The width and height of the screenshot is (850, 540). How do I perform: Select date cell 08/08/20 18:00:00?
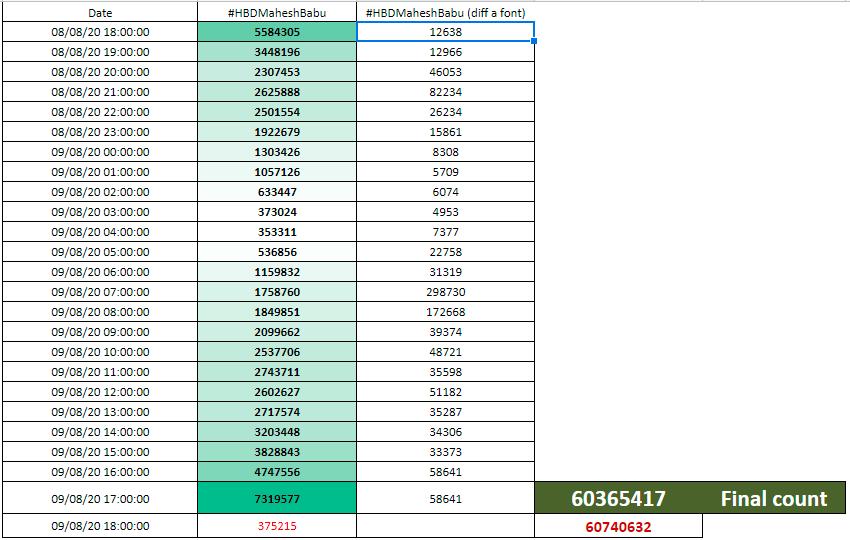(x=100, y=32)
